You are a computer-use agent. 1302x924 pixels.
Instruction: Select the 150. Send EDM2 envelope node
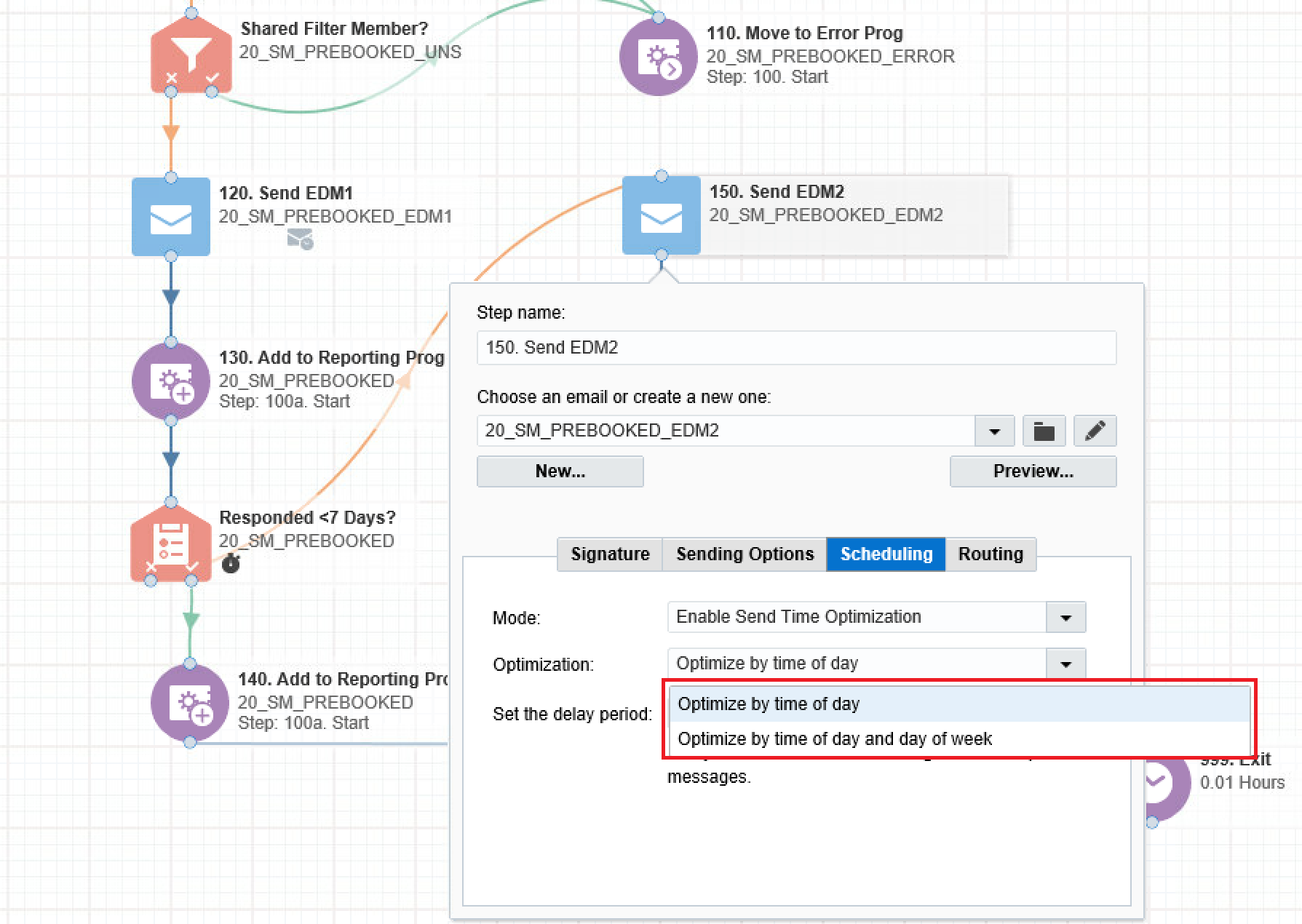(x=662, y=215)
